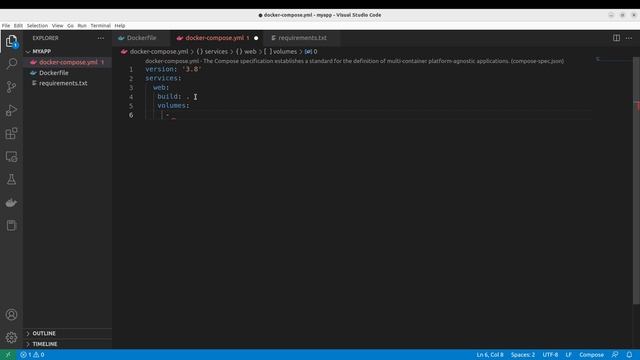Image resolution: width=640 pixels, height=360 pixels.
Task: Open the File menu
Action: (6, 25)
